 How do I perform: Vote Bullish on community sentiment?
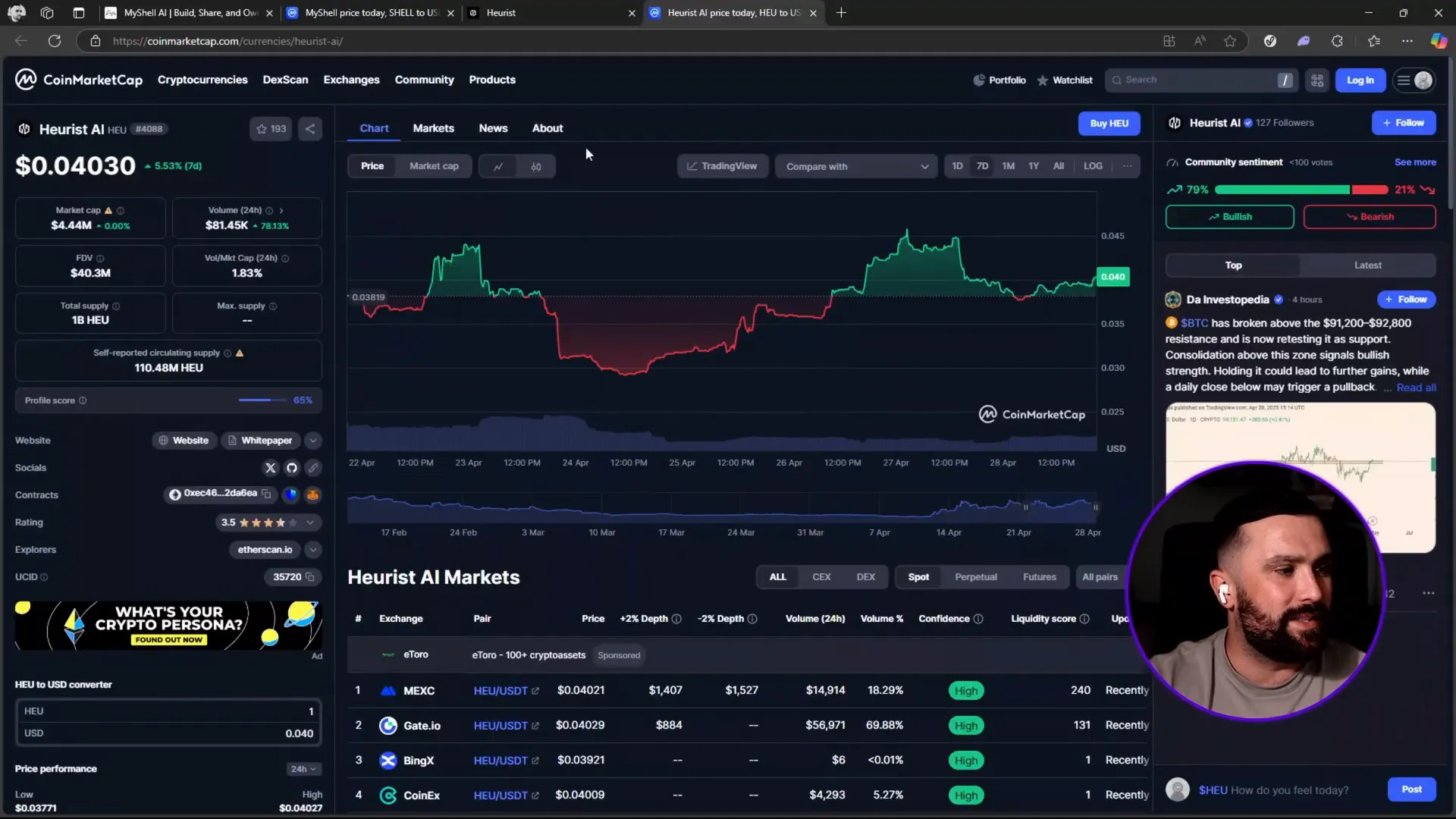(1229, 217)
